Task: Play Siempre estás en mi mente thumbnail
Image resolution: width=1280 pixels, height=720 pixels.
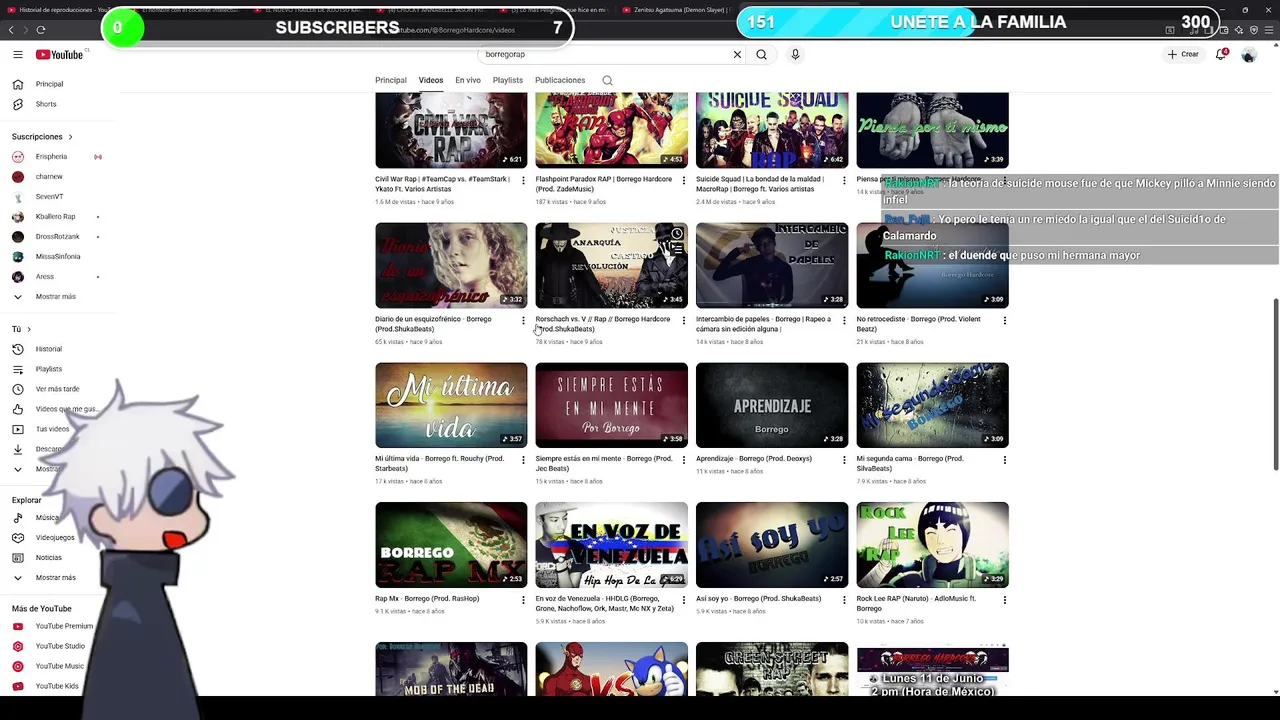Action: (612, 405)
